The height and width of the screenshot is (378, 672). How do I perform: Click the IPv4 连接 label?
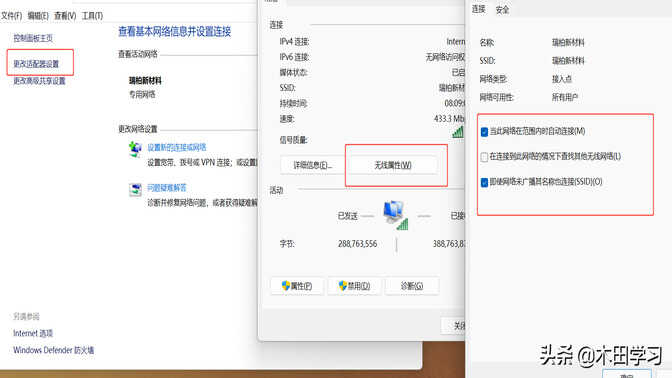294,42
